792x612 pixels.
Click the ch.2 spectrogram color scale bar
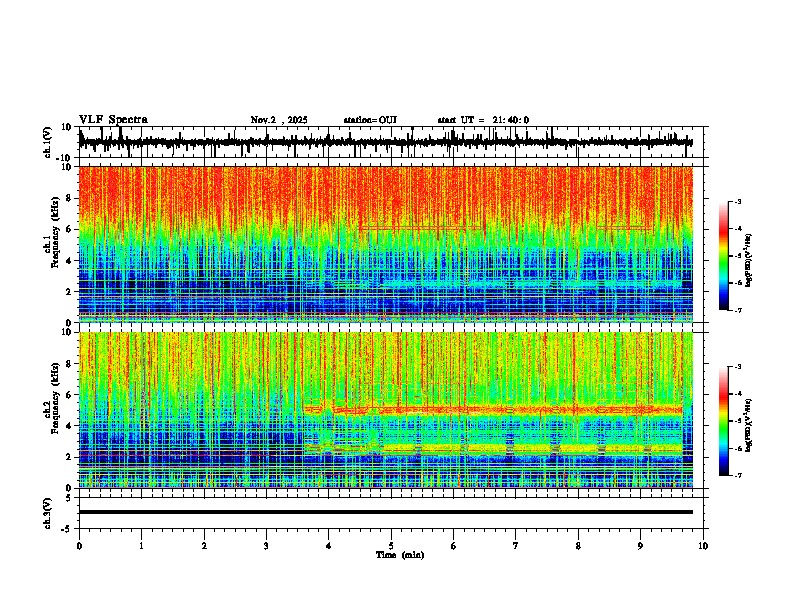tap(723, 421)
